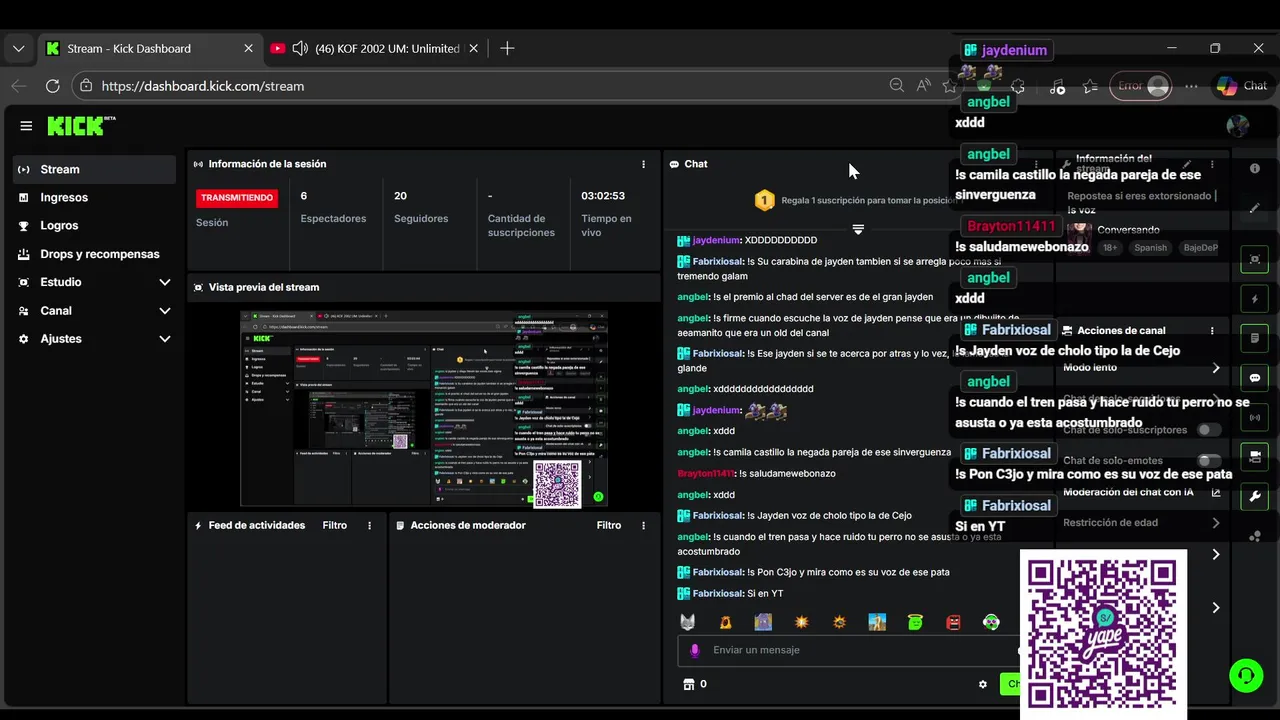Click the green headset support button
Screen dimensions: 1280x720
(x=1246, y=675)
